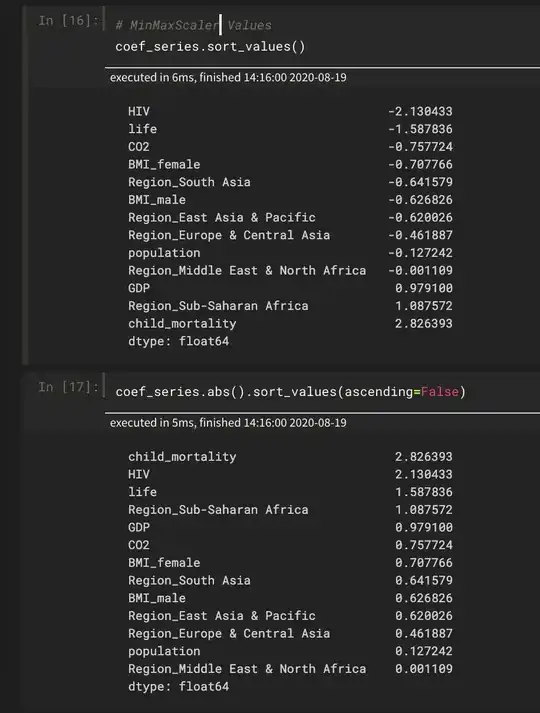Viewport: 540px width, 713px height.
Task: Click the -0.001109 value
Action: pyautogui.click(x=420, y=271)
